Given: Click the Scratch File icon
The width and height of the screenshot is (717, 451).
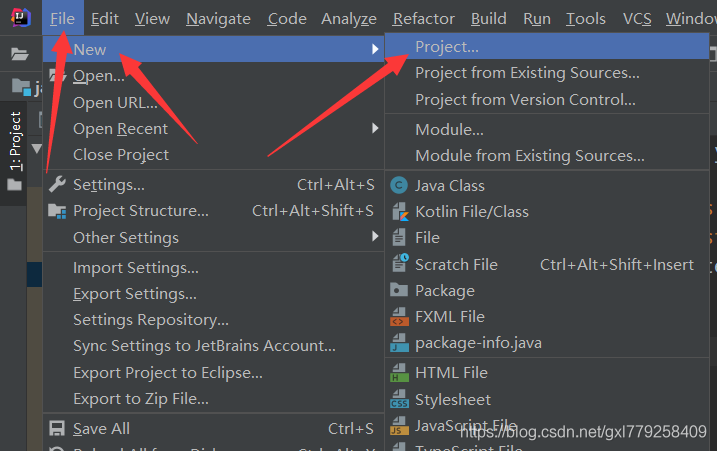Looking at the screenshot, I should pyautogui.click(x=399, y=264).
